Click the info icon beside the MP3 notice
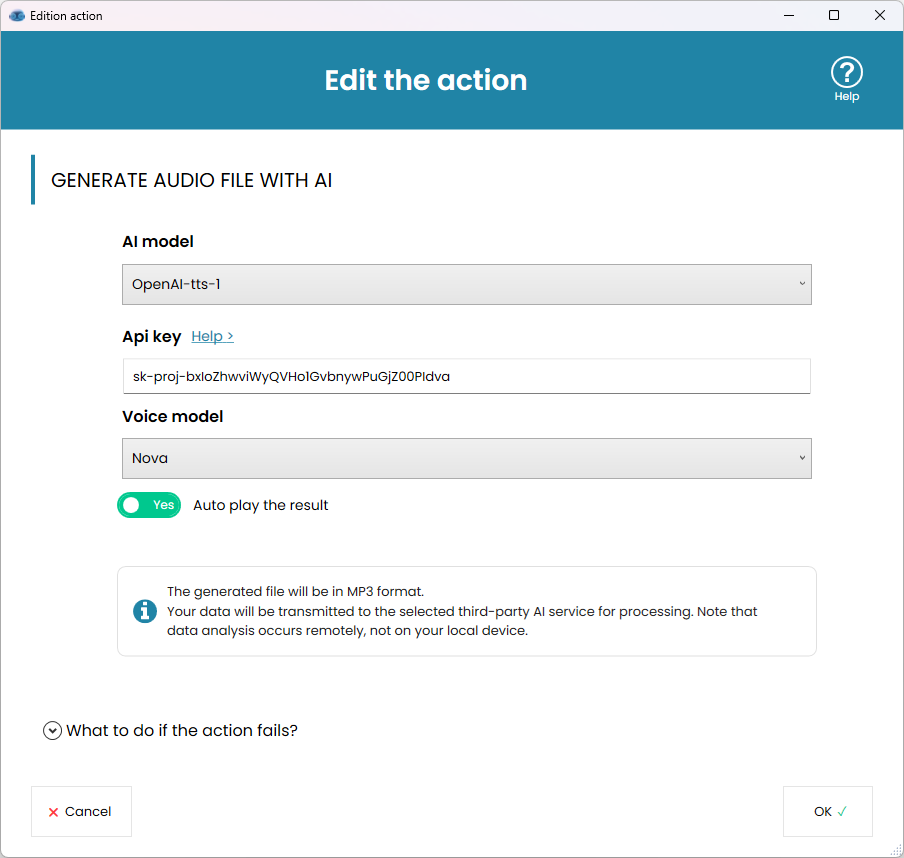The width and height of the screenshot is (904, 858). coord(142,611)
